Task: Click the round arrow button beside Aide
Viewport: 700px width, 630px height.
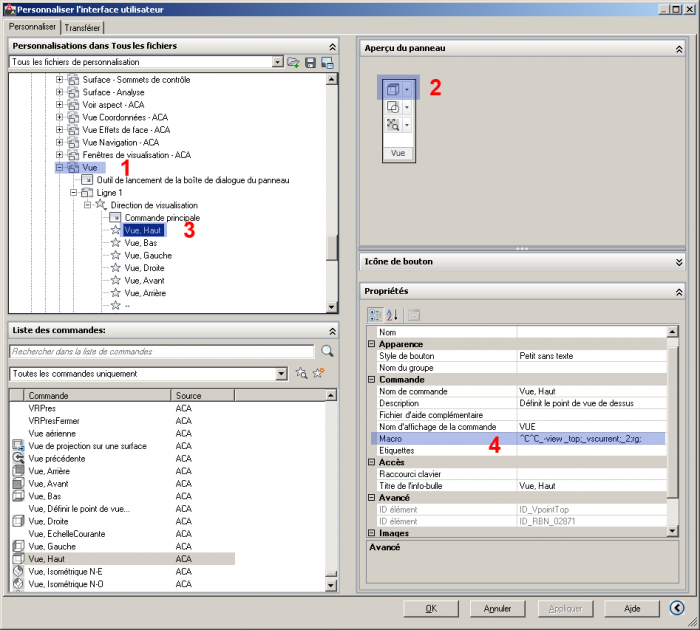Action: (x=677, y=607)
